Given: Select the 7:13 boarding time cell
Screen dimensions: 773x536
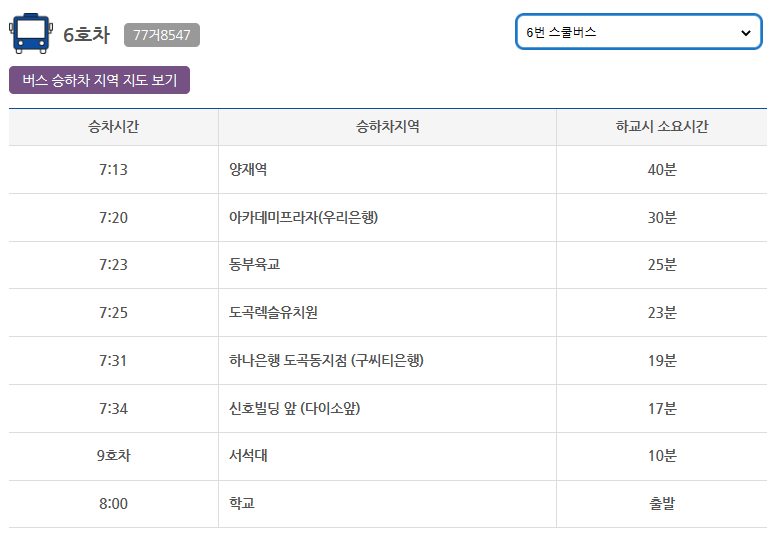Looking at the screenshot, I should (x=113, y=170).
